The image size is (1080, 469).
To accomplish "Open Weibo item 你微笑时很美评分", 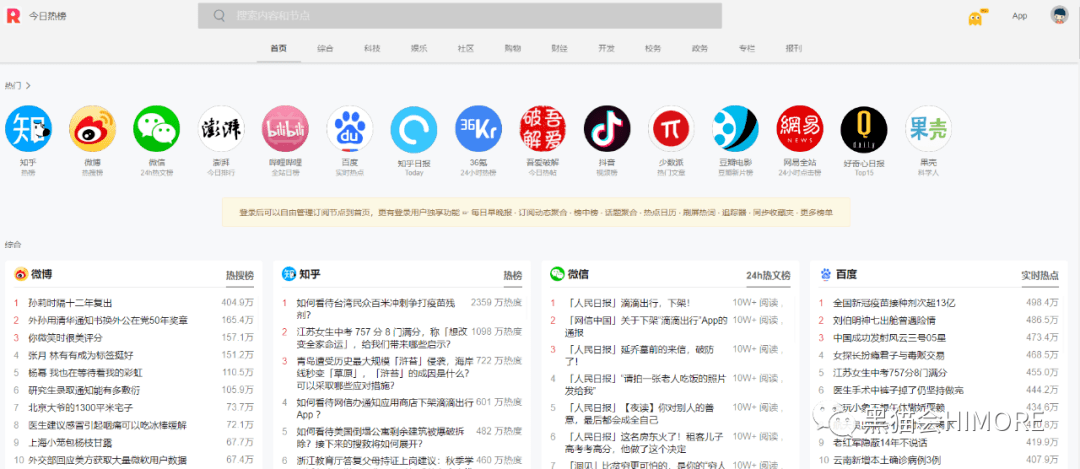I will 65,338.
